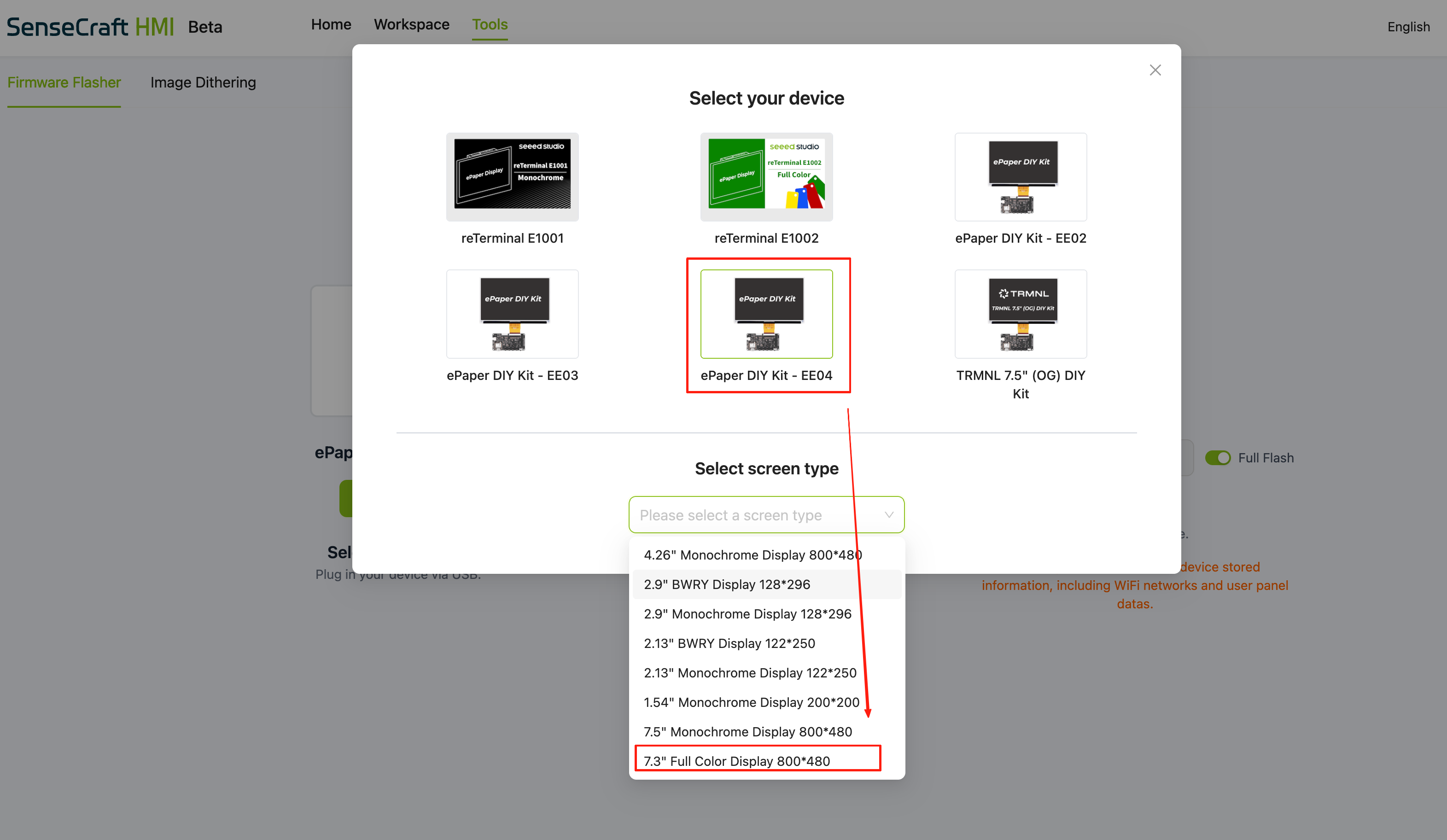Collapse the screen type dropdown arrow
This screenshot has height=840, width=1447.
coord(888,514)
